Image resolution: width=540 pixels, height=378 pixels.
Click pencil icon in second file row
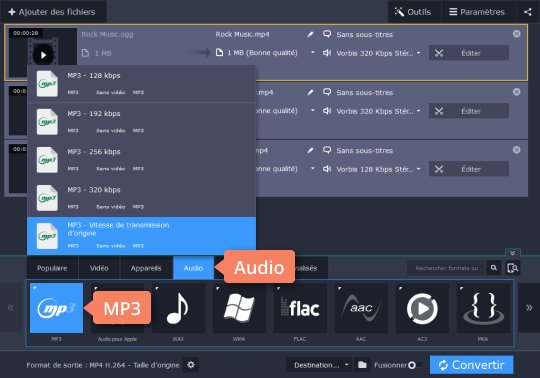coord(310,92)
